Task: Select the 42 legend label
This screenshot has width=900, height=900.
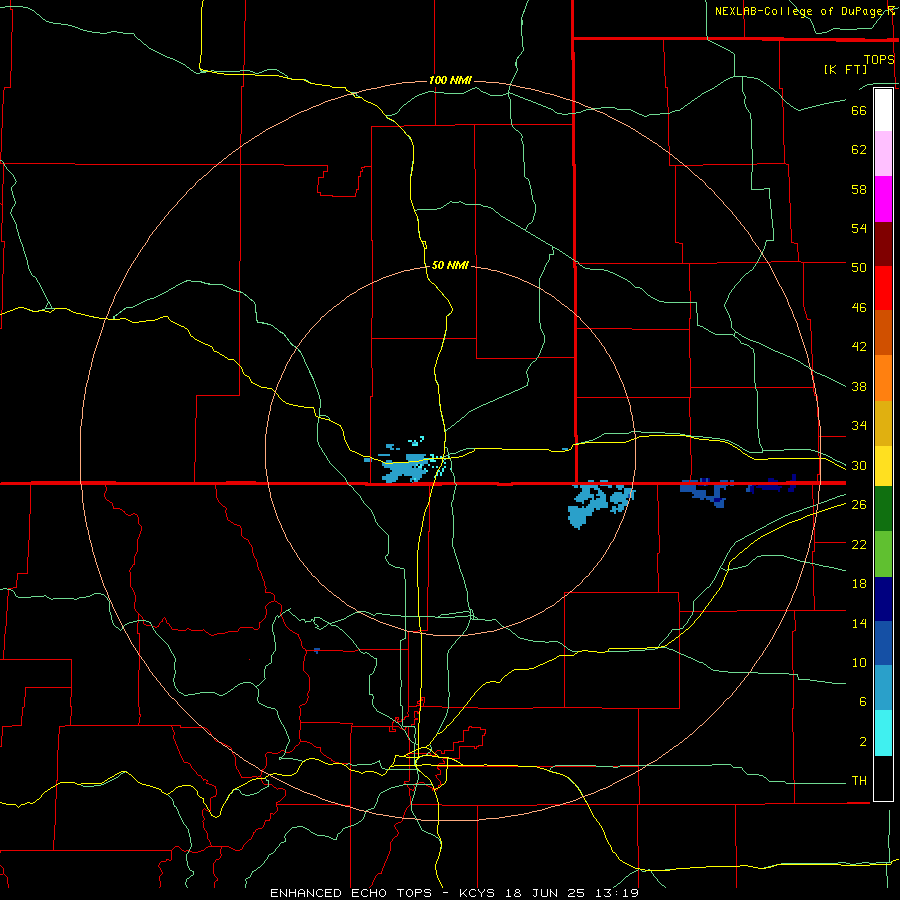Action: [x=859, y=347]
